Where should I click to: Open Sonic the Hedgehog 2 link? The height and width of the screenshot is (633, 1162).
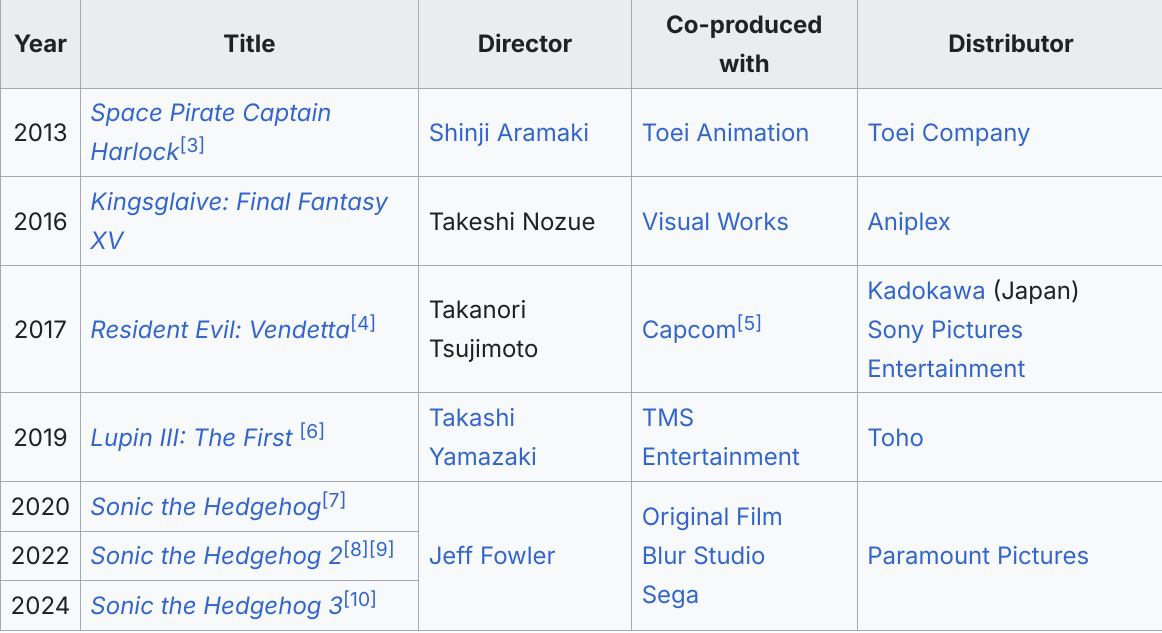216,556
